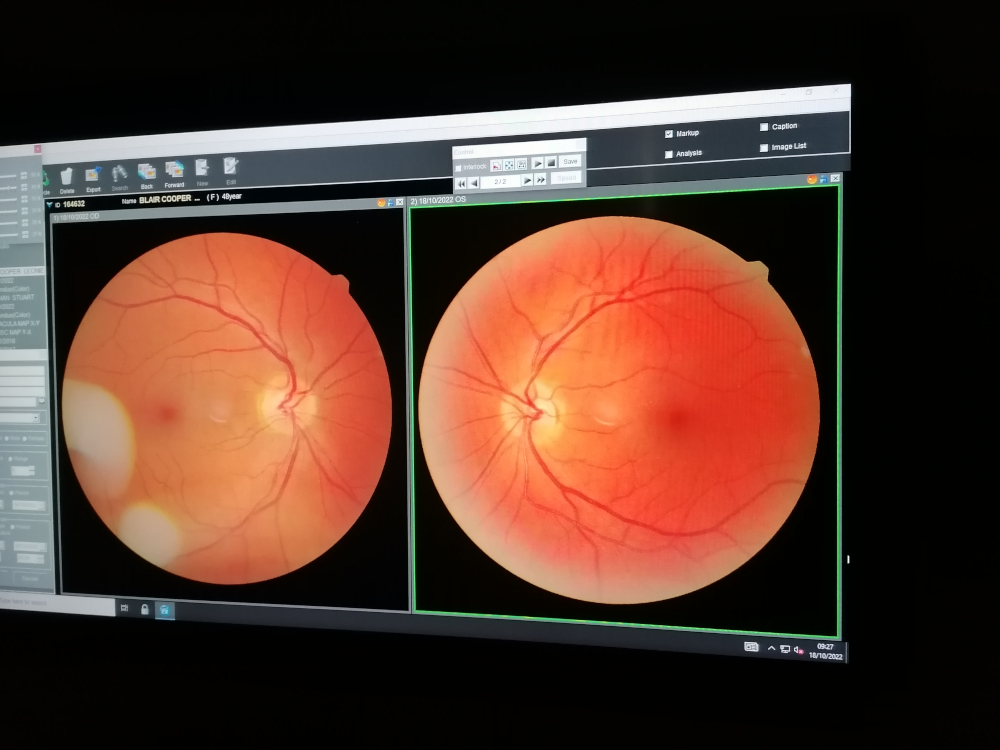Click the Export toolbar icon
The width and height of the screenshot is (1000, 750).
point(93,175)
